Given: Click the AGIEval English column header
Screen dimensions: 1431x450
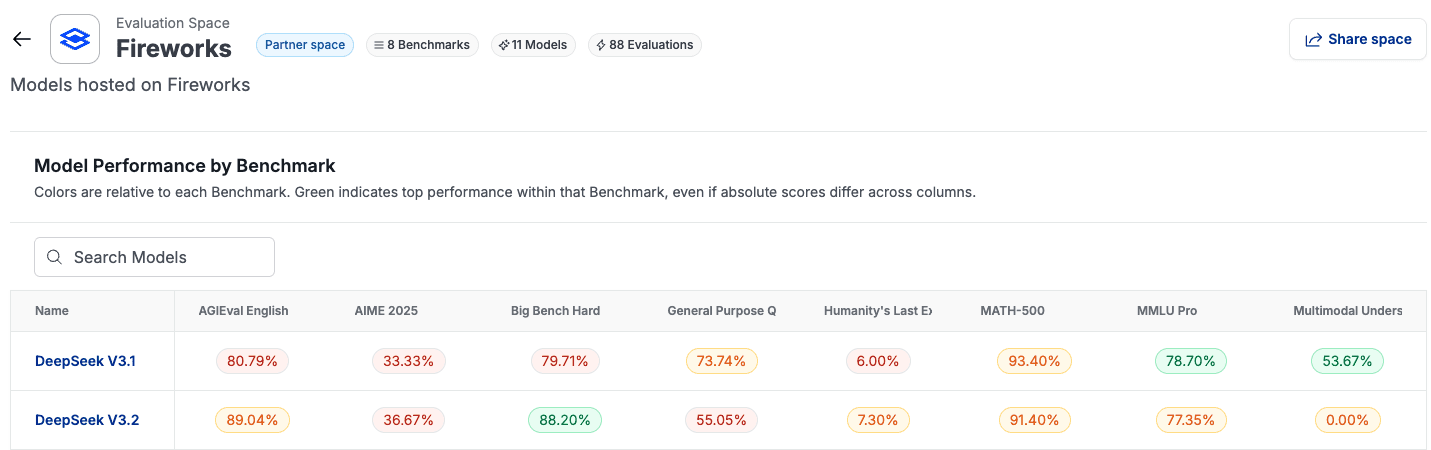Looking at the screenshot, I should click(243, 311).
